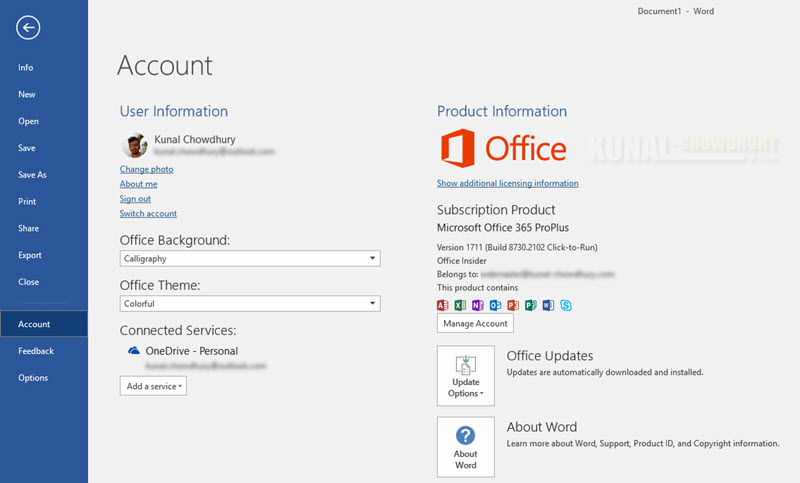Click the OneDrive cloud icon
This screenshot has height=483, width=800.
pos(134,351)
